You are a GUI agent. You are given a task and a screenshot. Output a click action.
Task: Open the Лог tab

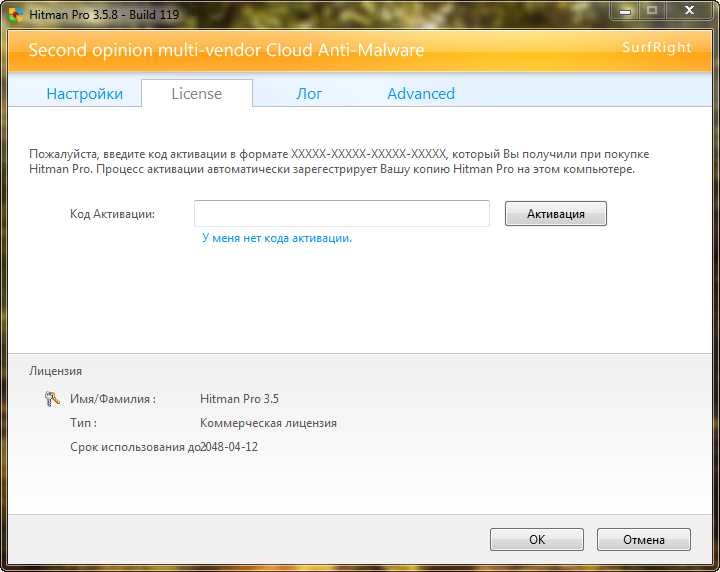(309, 94)
